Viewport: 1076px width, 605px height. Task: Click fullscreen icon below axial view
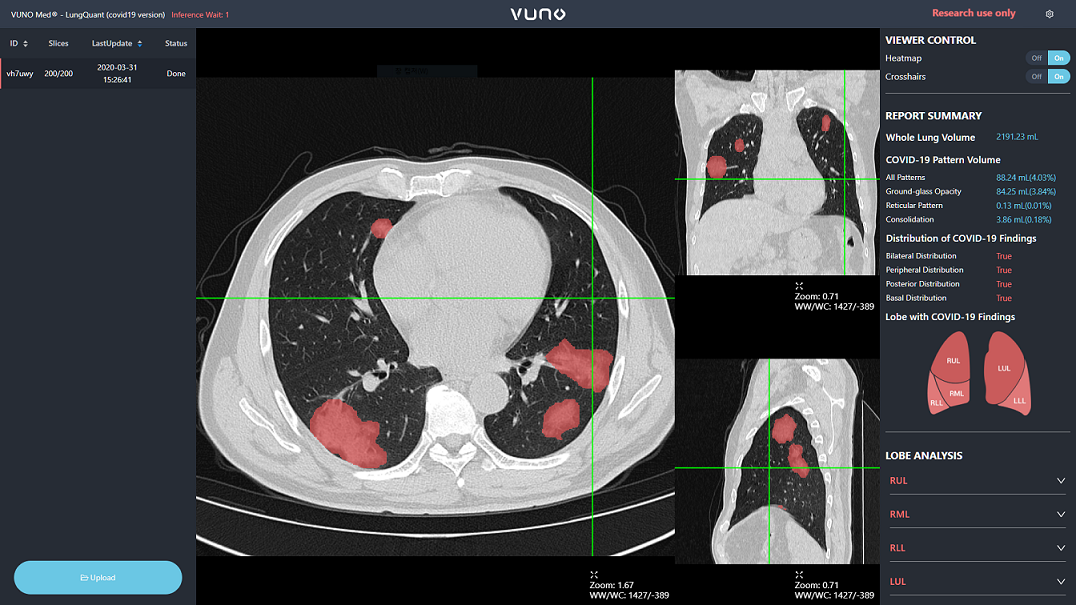(x=594, y=574)
